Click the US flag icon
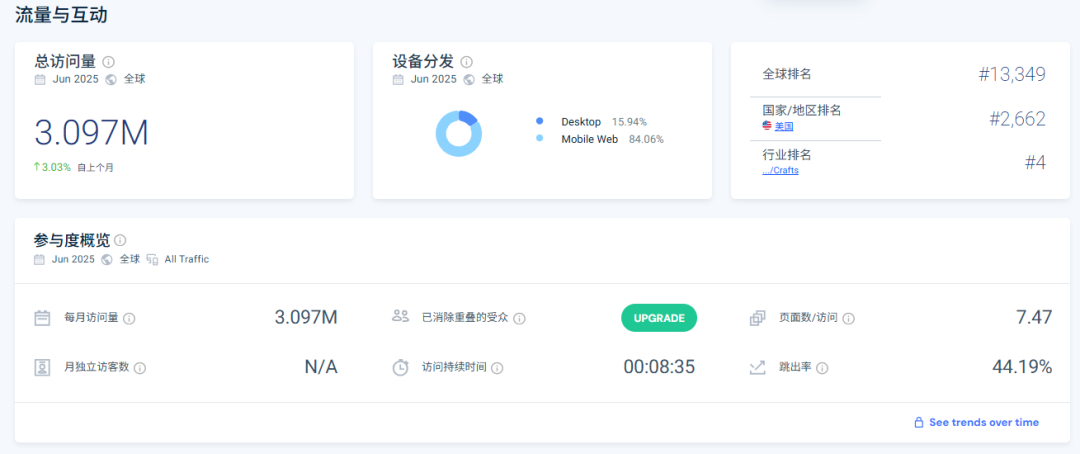 tap(767, 126)
